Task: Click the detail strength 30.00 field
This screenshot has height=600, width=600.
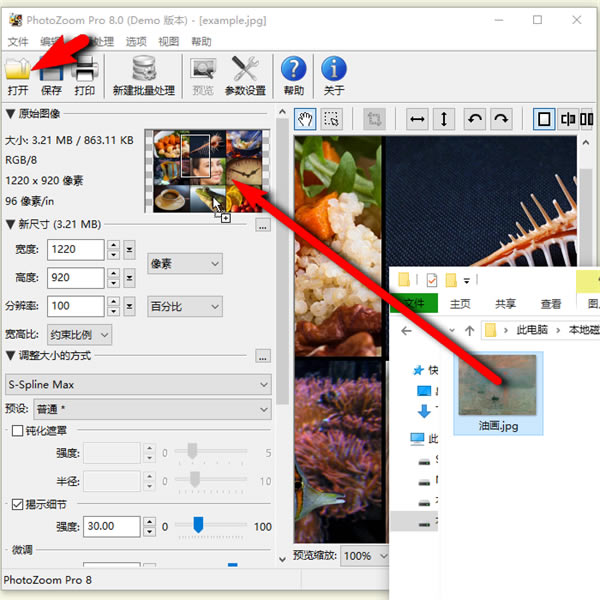Action: pyautogui.click(x=112, y=527)
